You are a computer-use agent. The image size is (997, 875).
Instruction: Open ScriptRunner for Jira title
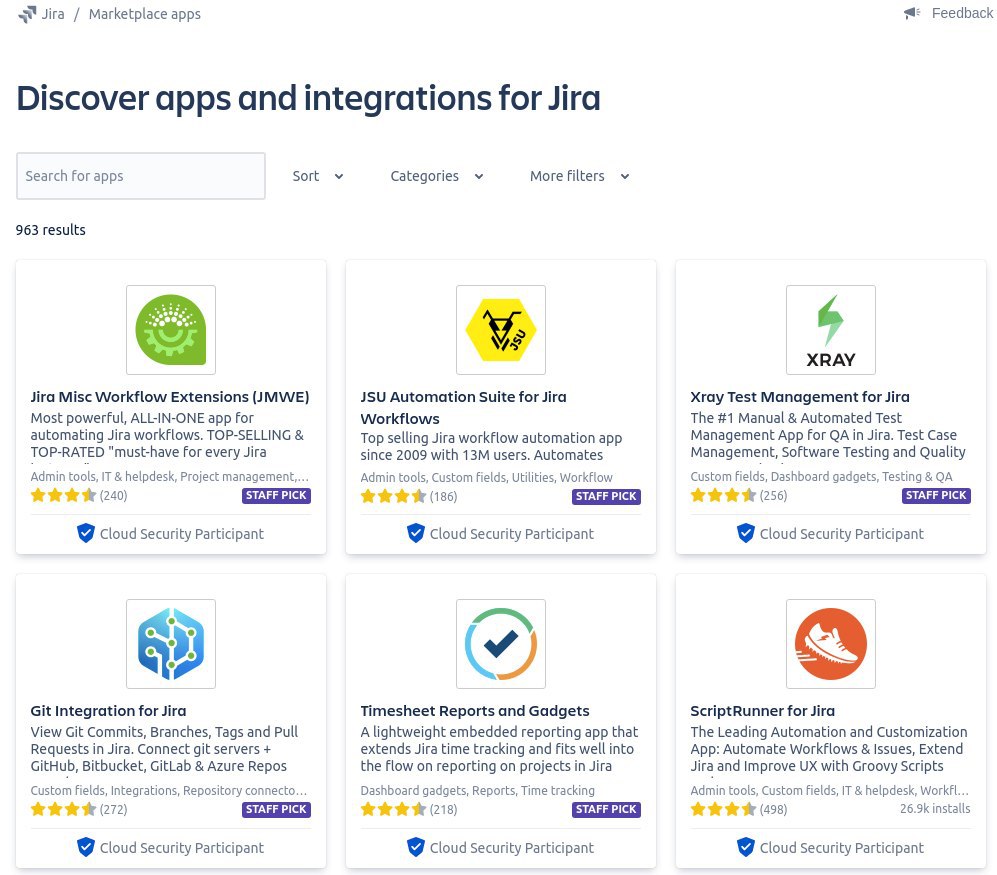tap(762, 711)
